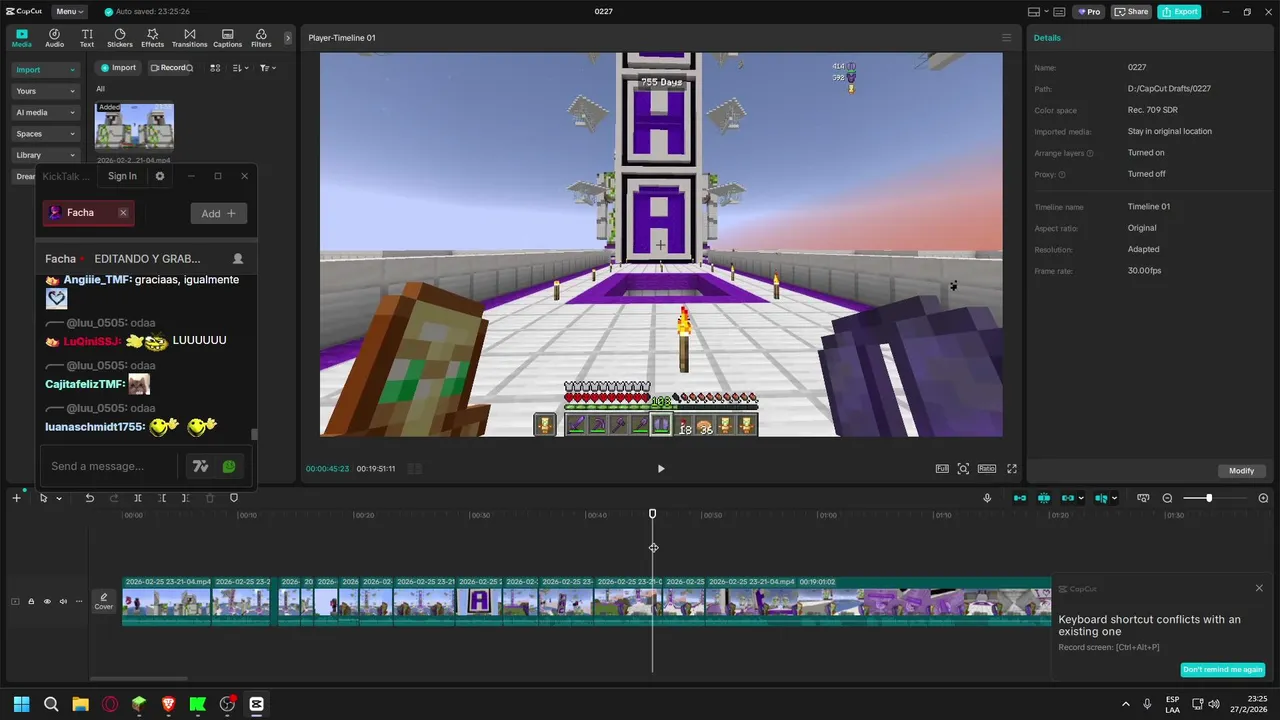Redo the last edit
Viewport: 1280px width, 720px height.
(x=114, y=498)
